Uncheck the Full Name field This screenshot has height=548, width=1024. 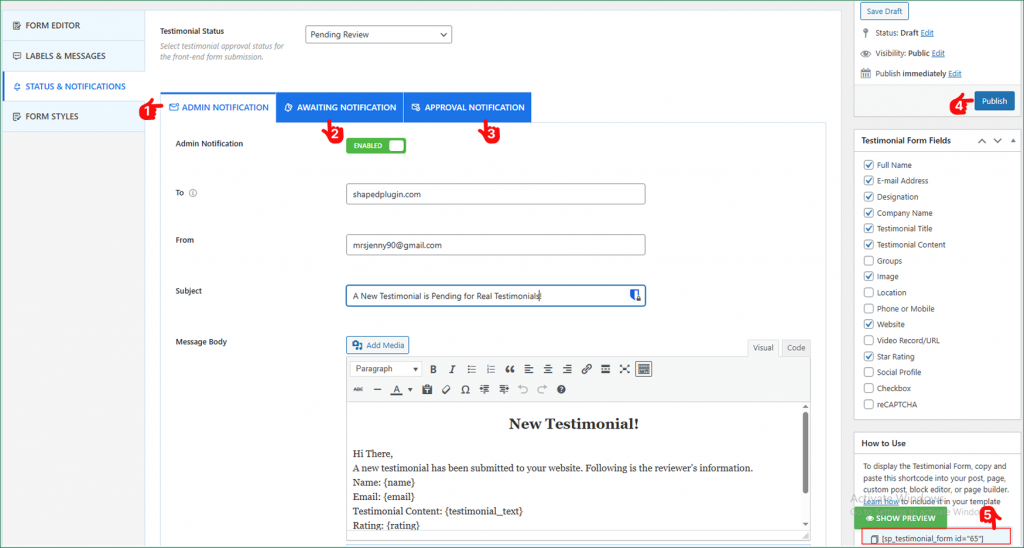(869, 165)
